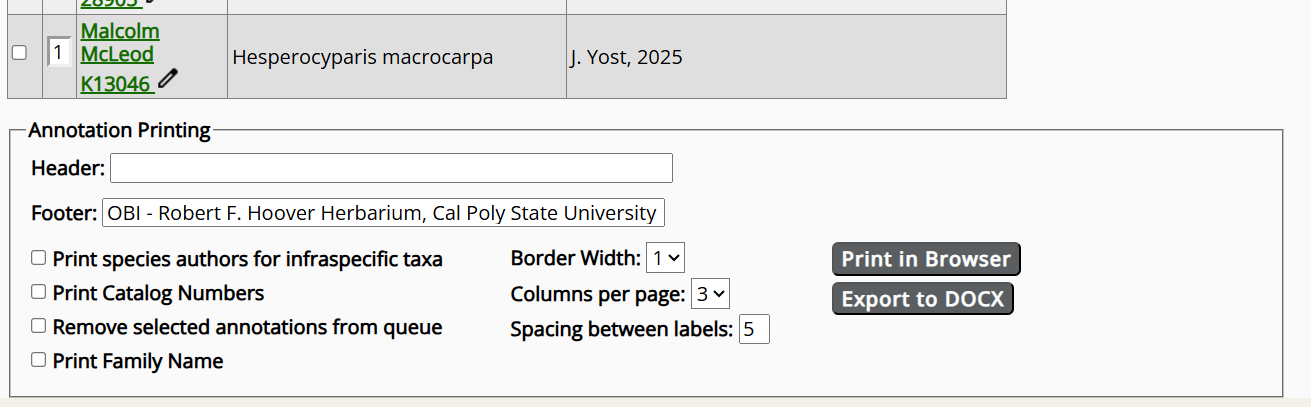Click the Annotation Printing section title
This screenshot has width=1311, height=407.
click(x=120, y=130)
